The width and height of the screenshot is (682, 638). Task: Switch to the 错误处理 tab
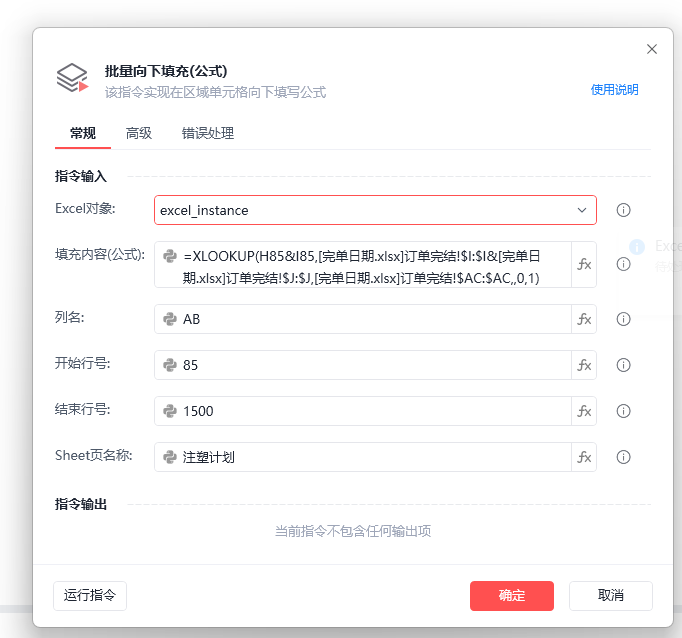208,133
